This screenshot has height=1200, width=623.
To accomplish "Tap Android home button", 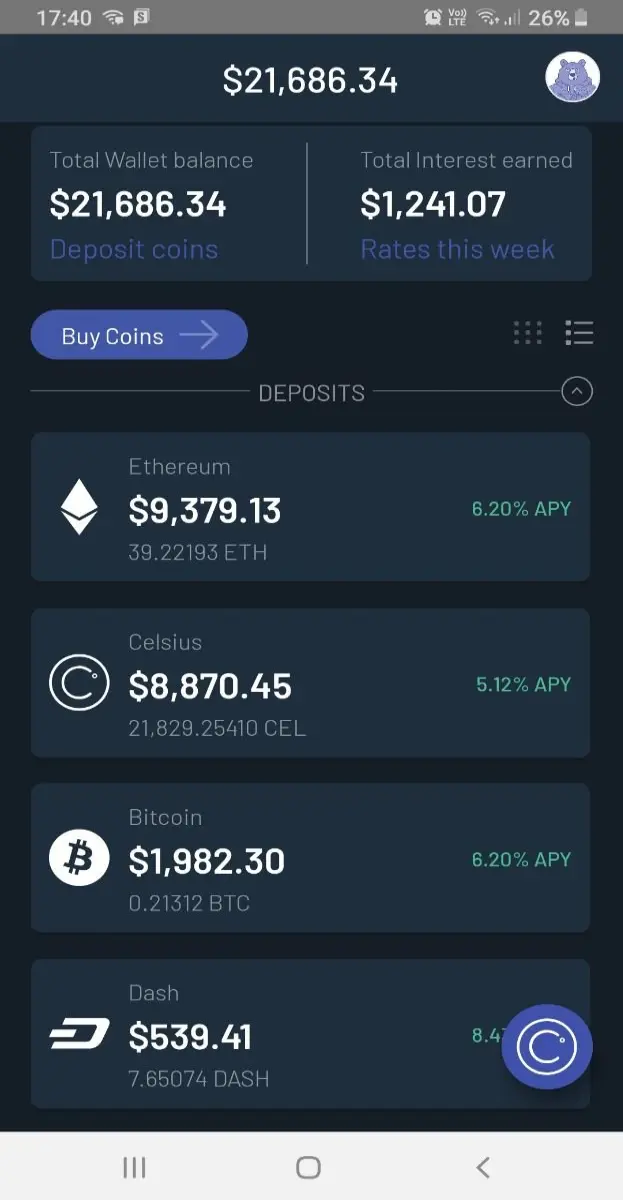I will pyautogui.click(x=309, y=1167).
